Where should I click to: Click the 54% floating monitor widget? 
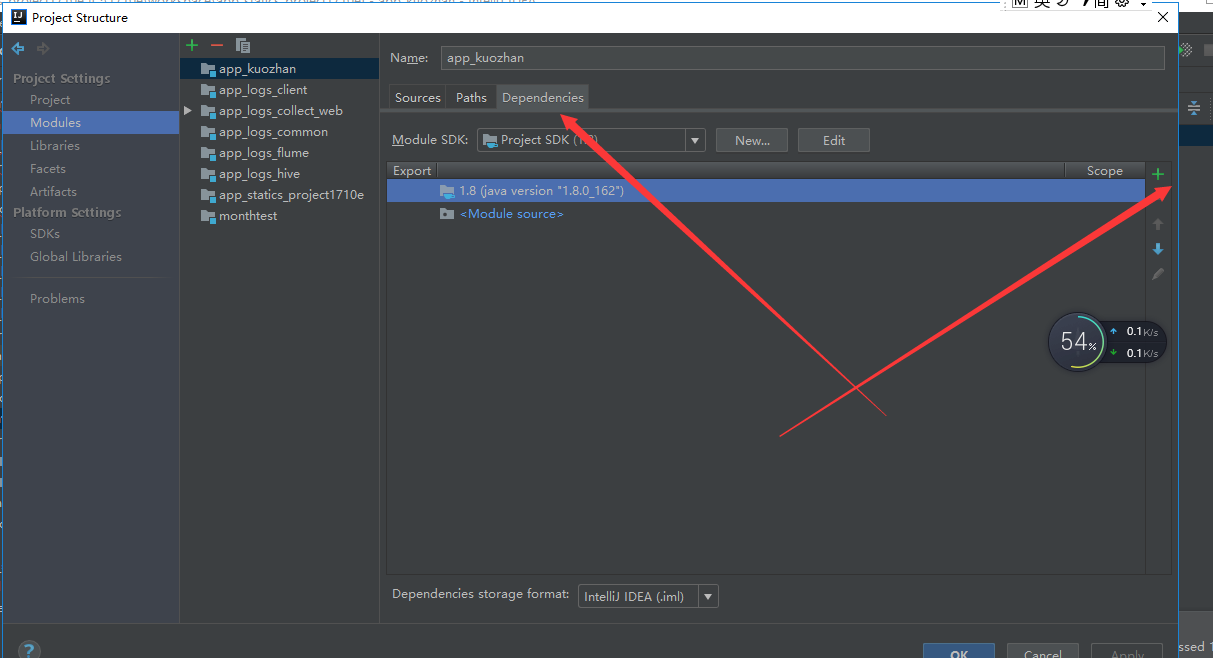tap(1078, 342)
